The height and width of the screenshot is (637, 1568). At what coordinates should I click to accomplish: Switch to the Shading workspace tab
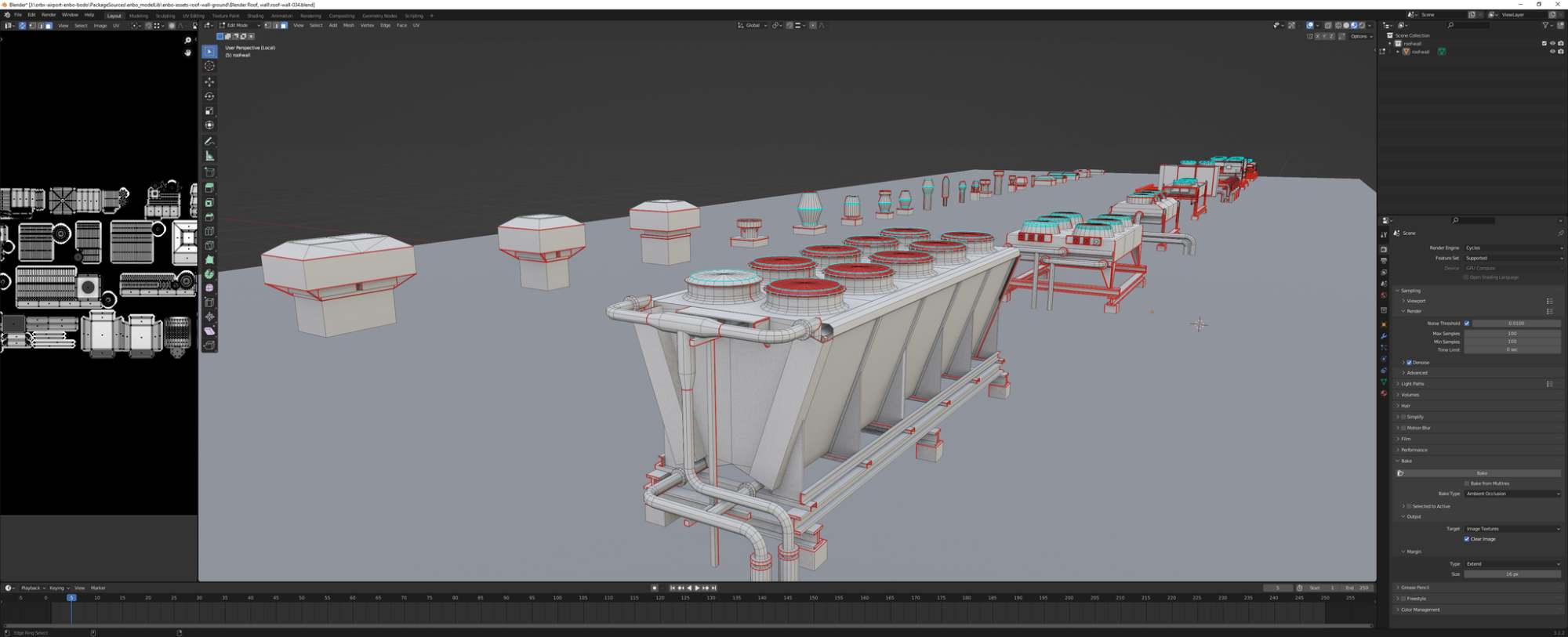coord(256,16)
